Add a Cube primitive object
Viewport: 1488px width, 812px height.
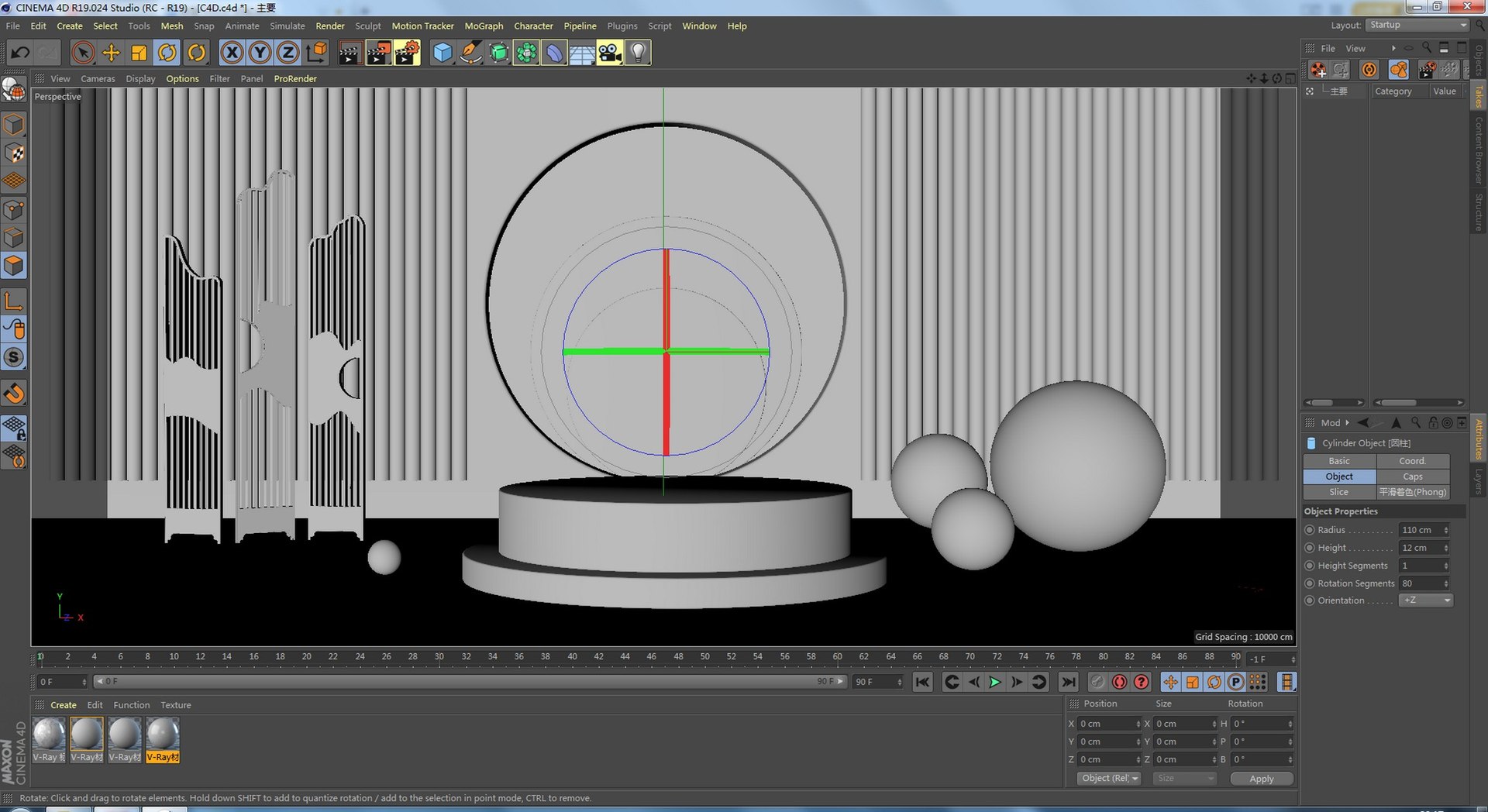[x=442, y=53]
